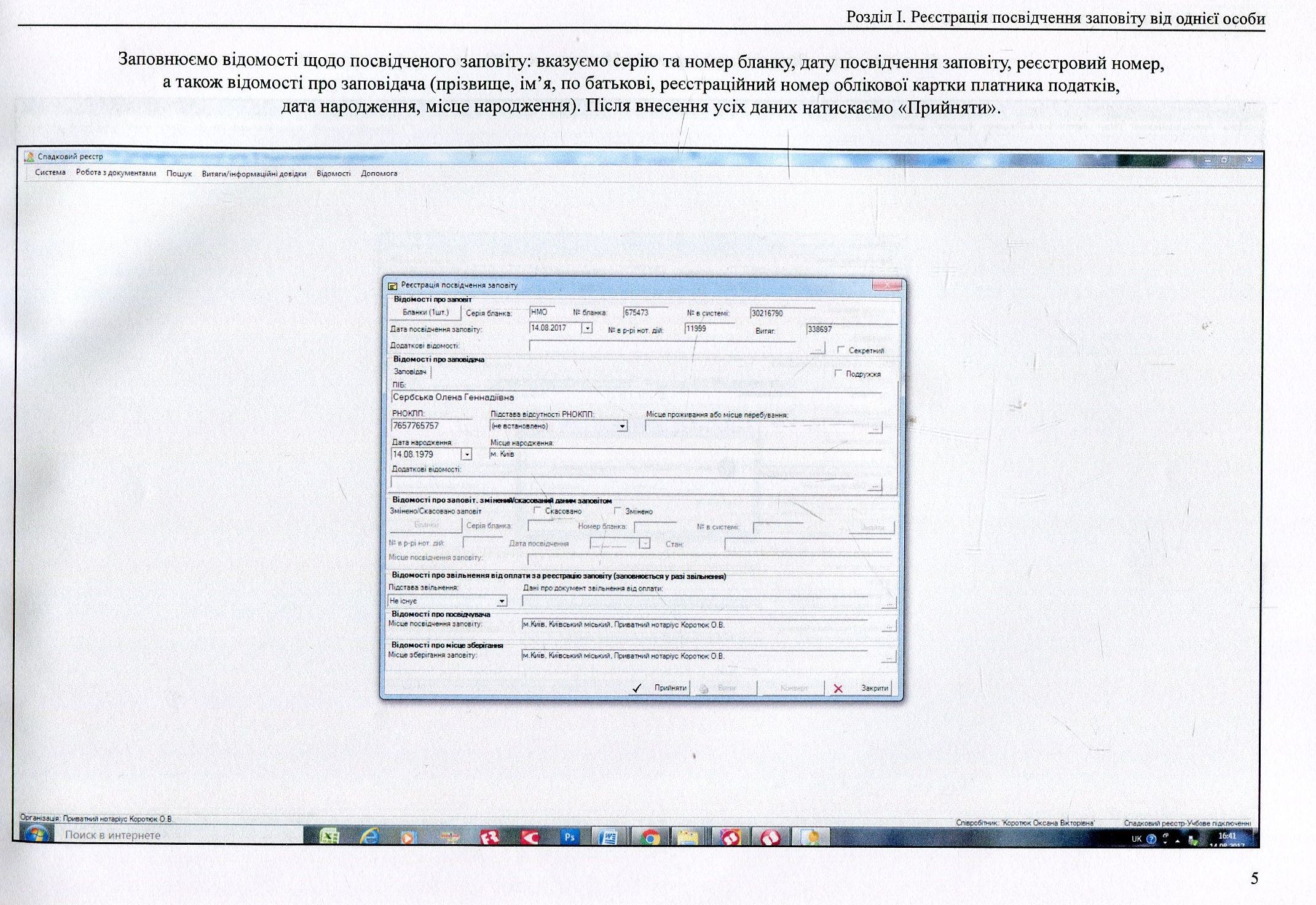Expand Підстава відсутності РНОКПП dropdown
Viewport: 1316px width, 905px height.
click(622, 426)
